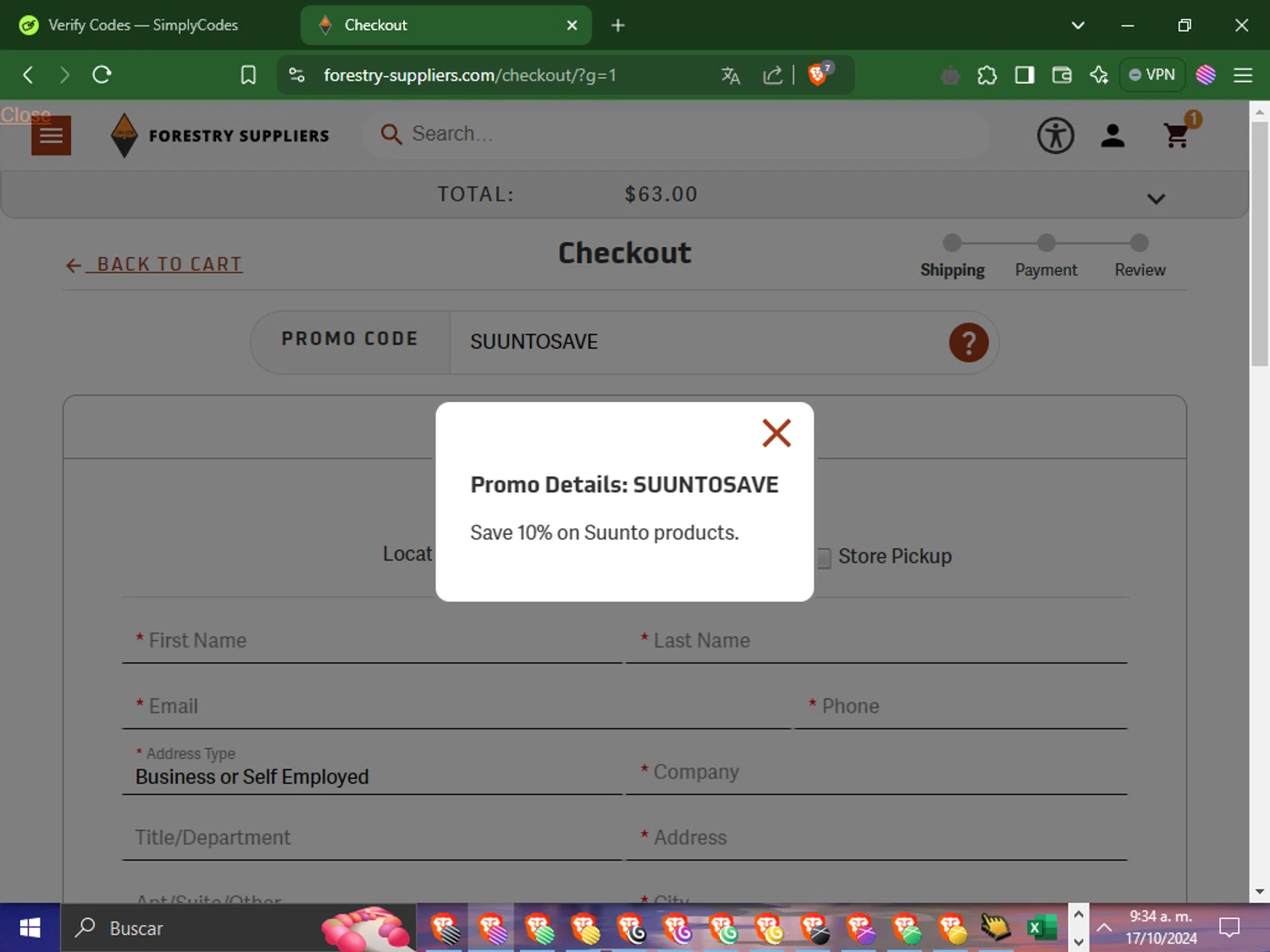Click the translate page icon

click(731, 75)
